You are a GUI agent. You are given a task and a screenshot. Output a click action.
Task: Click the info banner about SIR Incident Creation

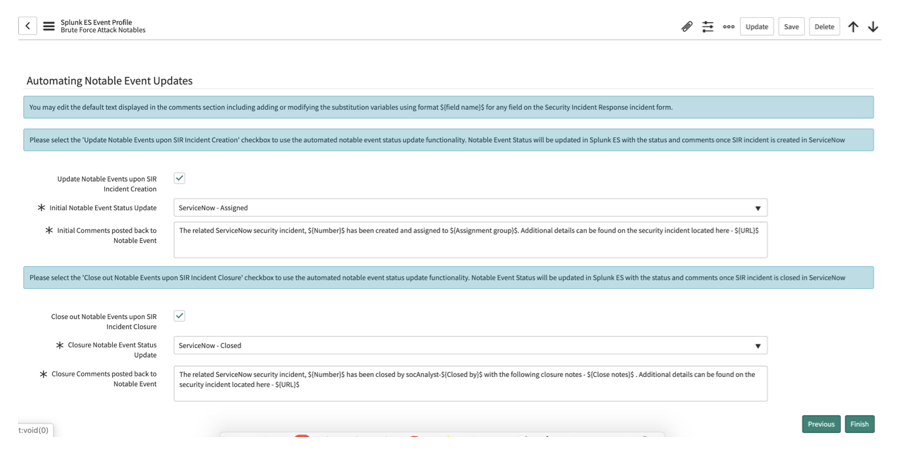point(448,140)
